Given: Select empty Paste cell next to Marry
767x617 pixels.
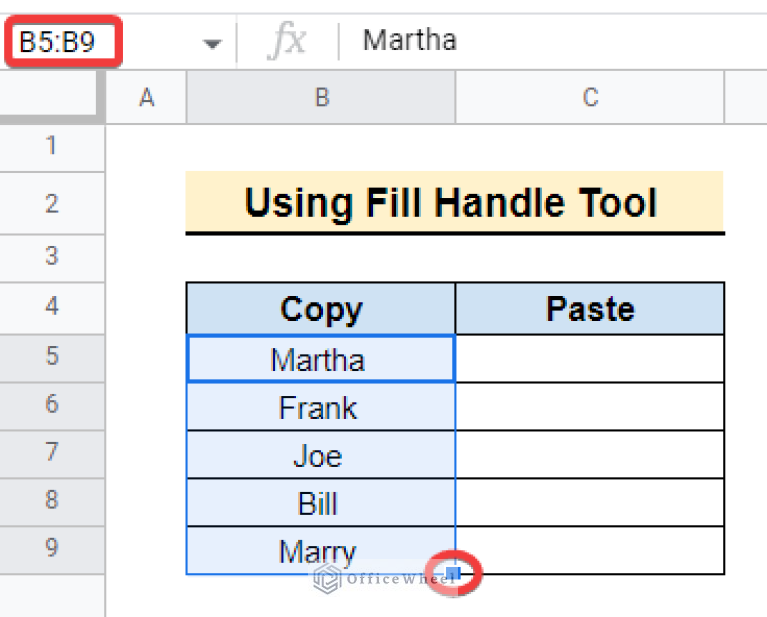Looking at the screenshot, I should [x=590, y=550].
